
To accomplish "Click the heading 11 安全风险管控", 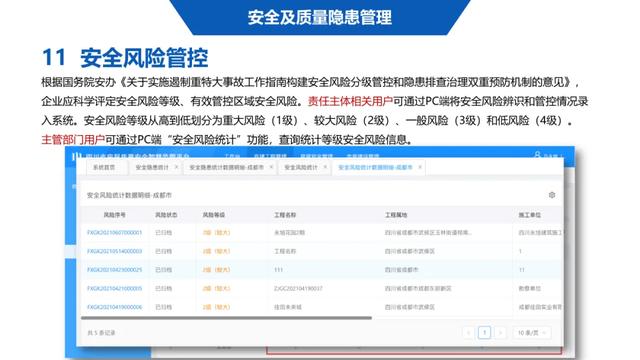I will (x=125, y=58).
